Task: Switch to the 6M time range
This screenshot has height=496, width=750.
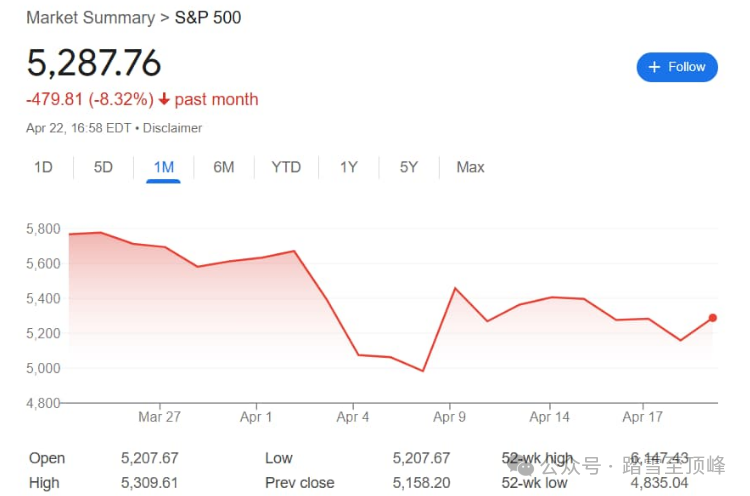Action: click(x=224, y=167)
